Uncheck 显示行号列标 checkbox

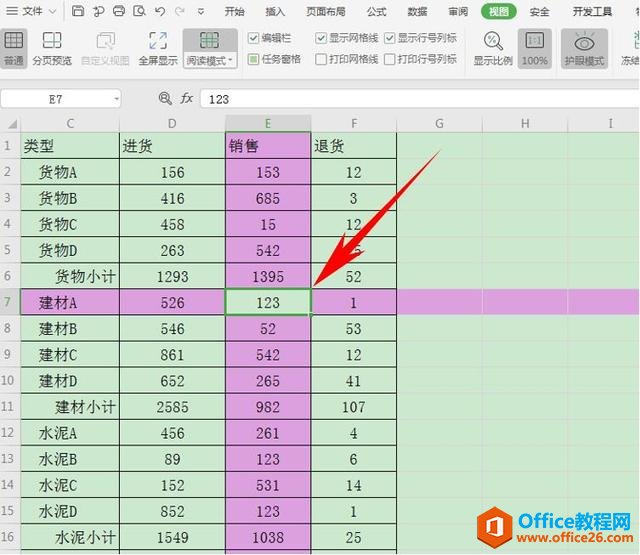coord(390,38)
